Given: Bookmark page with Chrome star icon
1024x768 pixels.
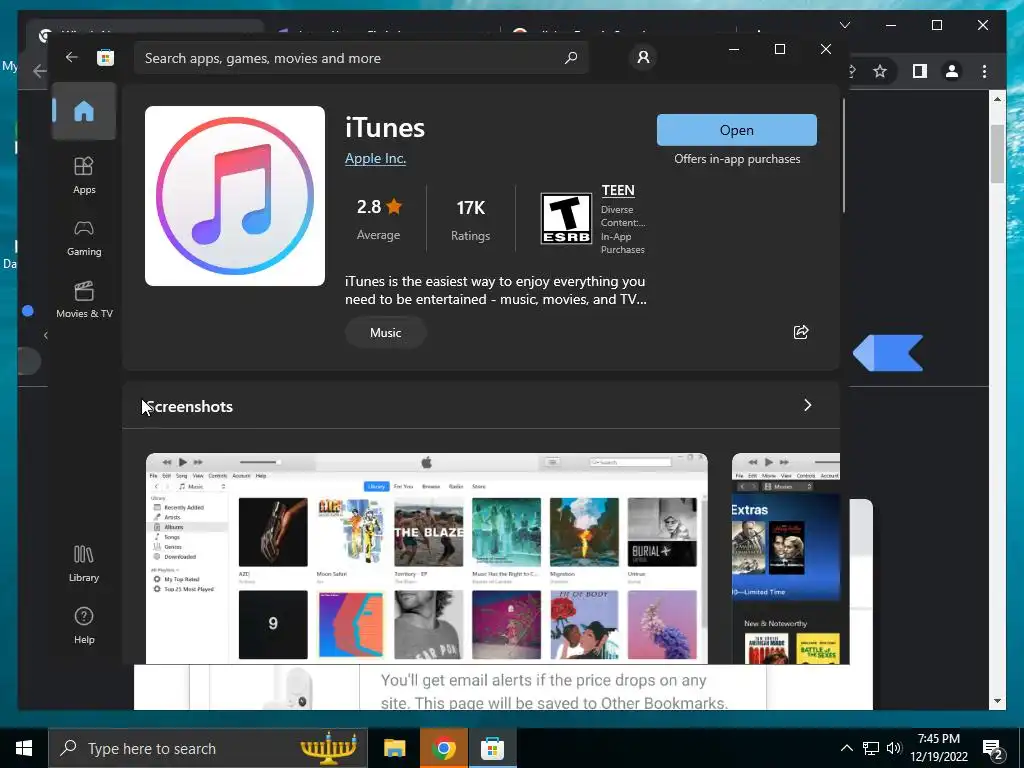Looking at the screenshot, I should point(880,71).
